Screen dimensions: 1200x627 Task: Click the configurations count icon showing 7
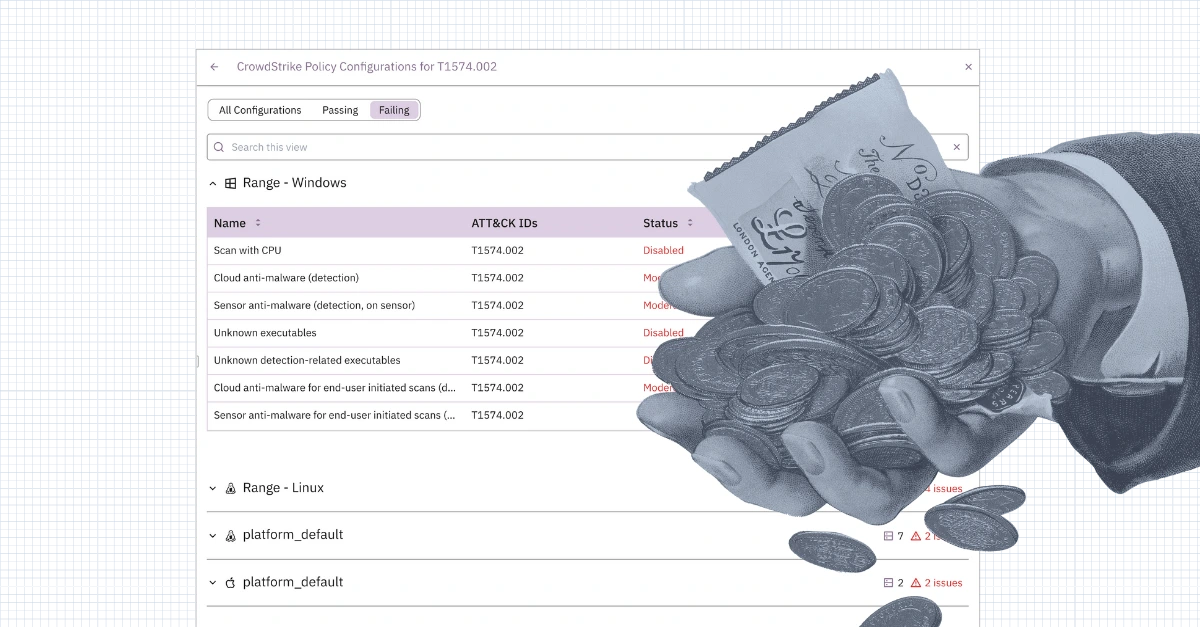tap(888, 536)
